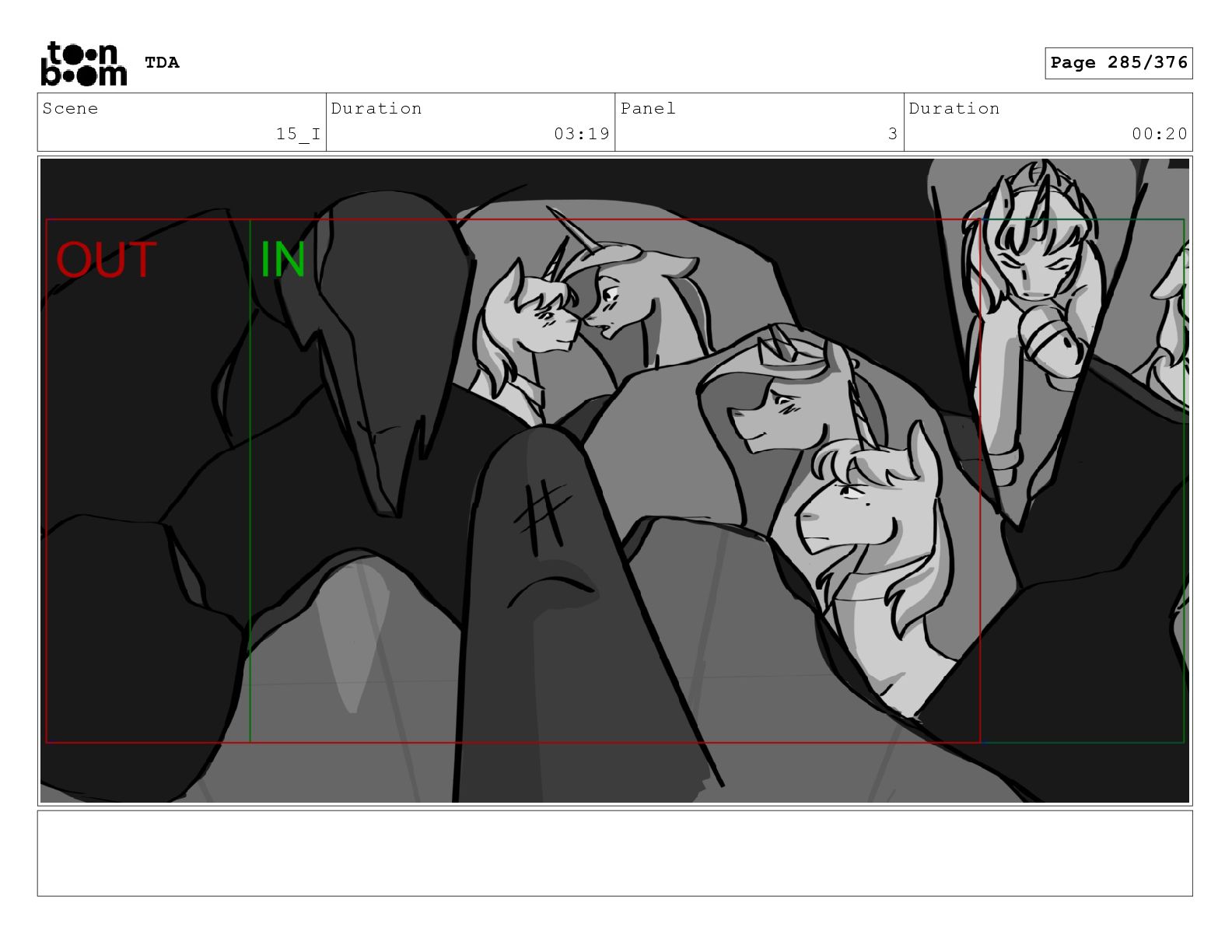
Task: Click the storyboard panel image
Action: click(x=614, y=481)
